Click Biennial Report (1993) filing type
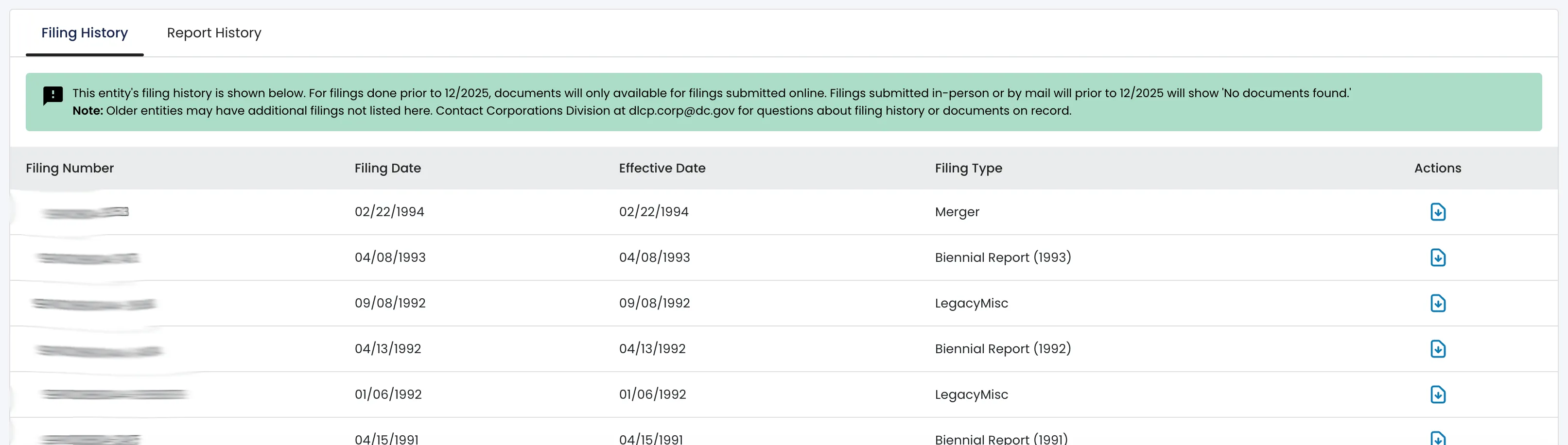The image size is (1568, 445). click(x=1003, y=257)
